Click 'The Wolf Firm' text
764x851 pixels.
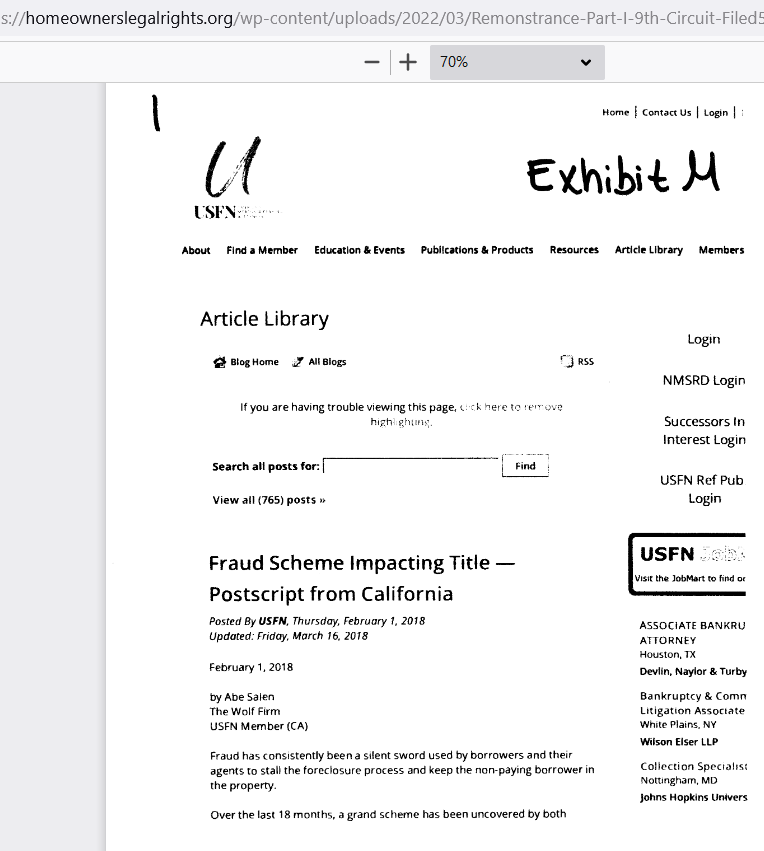(245, 712)
